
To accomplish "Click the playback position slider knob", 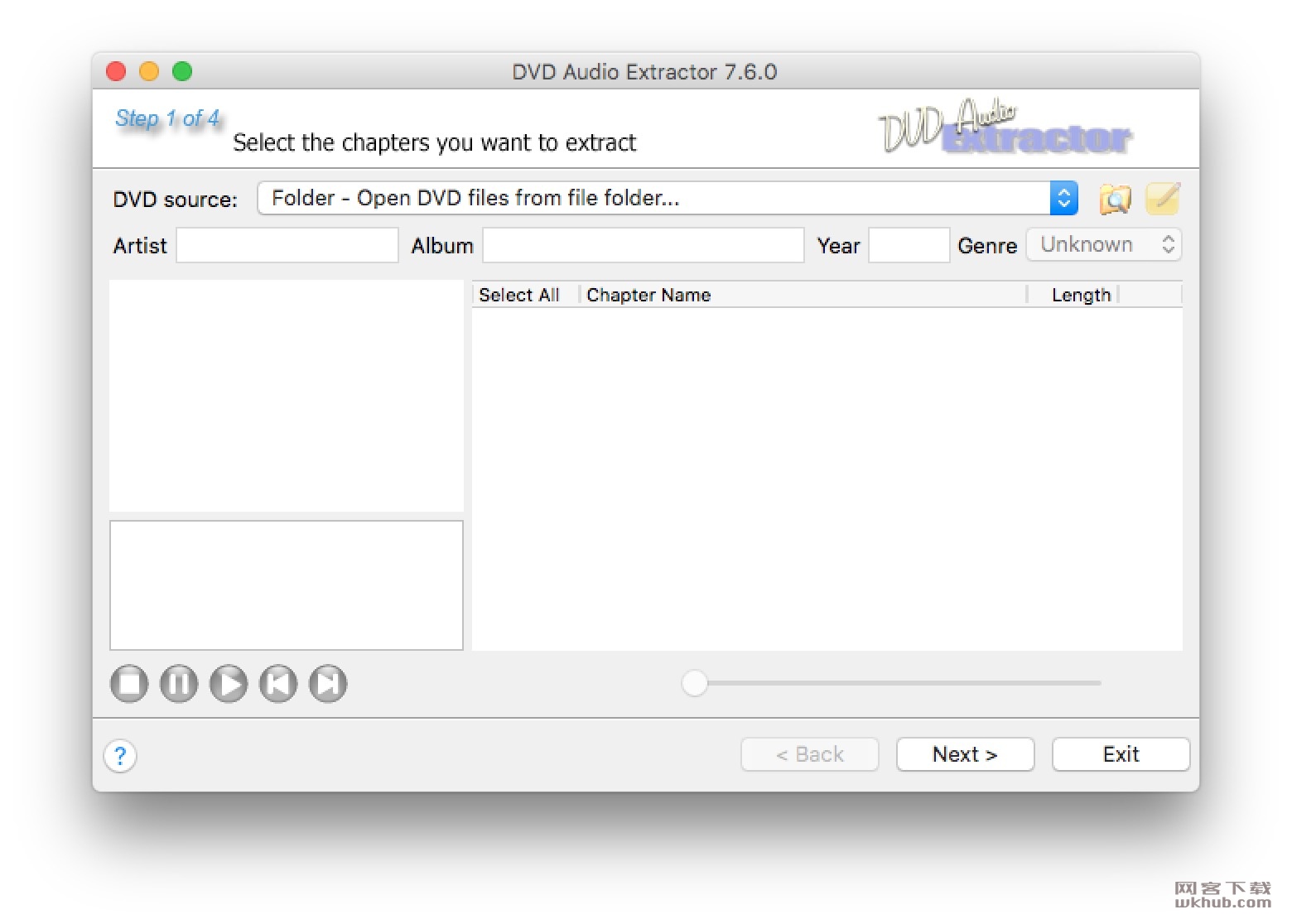I will [695, 683].
